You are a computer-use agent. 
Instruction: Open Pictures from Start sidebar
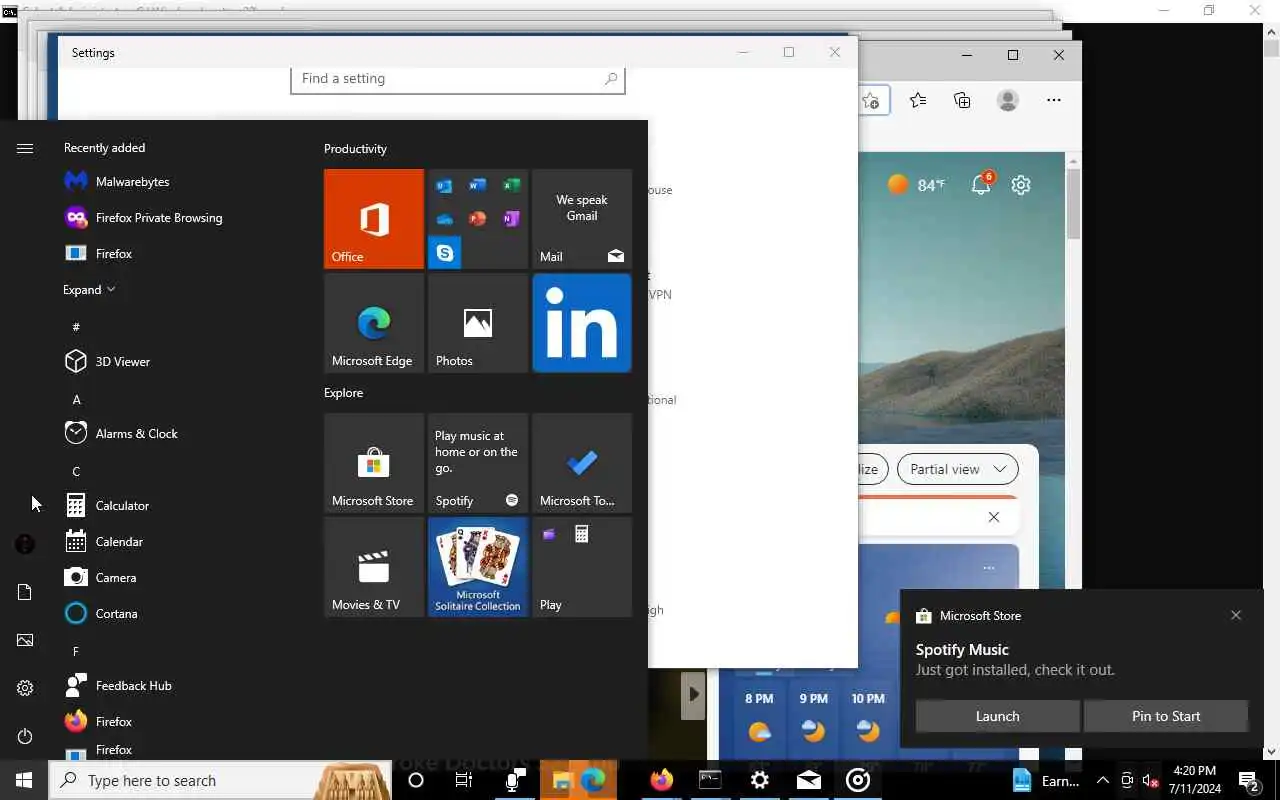(25, 640)
